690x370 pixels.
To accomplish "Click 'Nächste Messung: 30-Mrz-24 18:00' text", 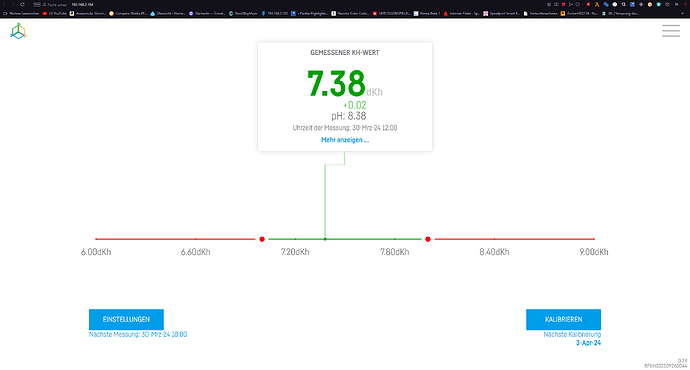I will tap(138, 334).
